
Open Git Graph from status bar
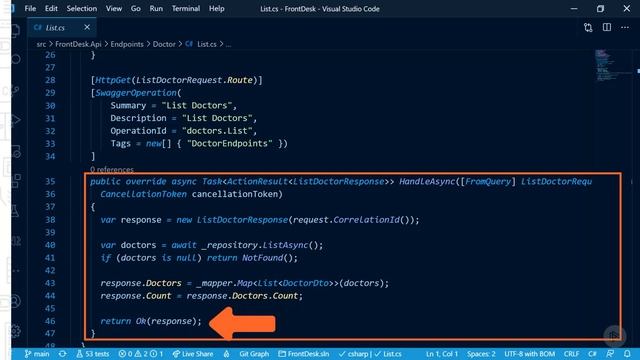[254, 354]
